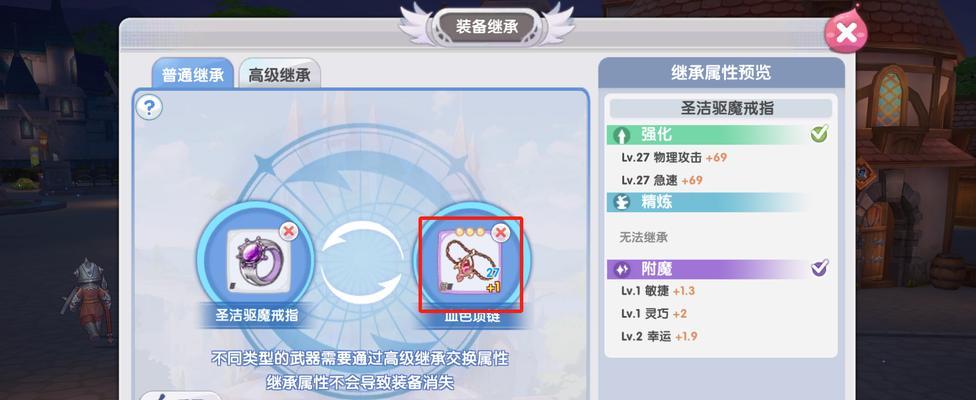Select the Lv.1 敏捷 +1.3 enchant row
976x400 pixels.
(x=658, y=291)
